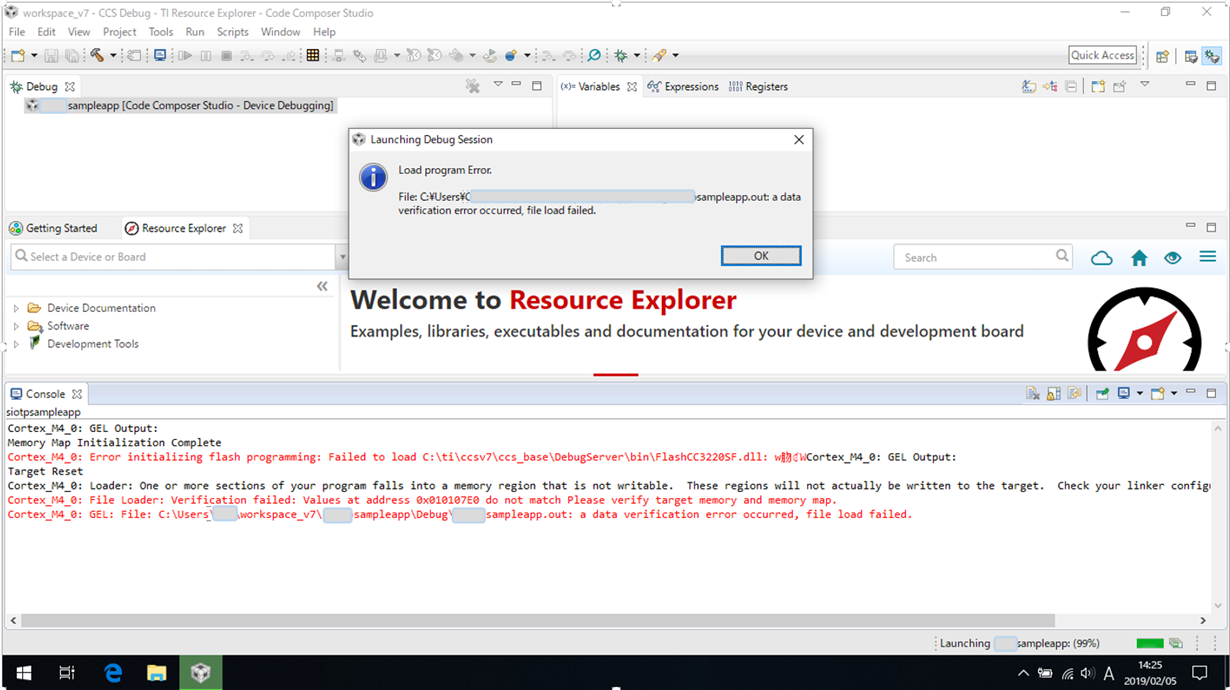Click Remove All Terminated Launches icon
The height and width of the screenshot is (690, 1230).
[x=473, y=87]
